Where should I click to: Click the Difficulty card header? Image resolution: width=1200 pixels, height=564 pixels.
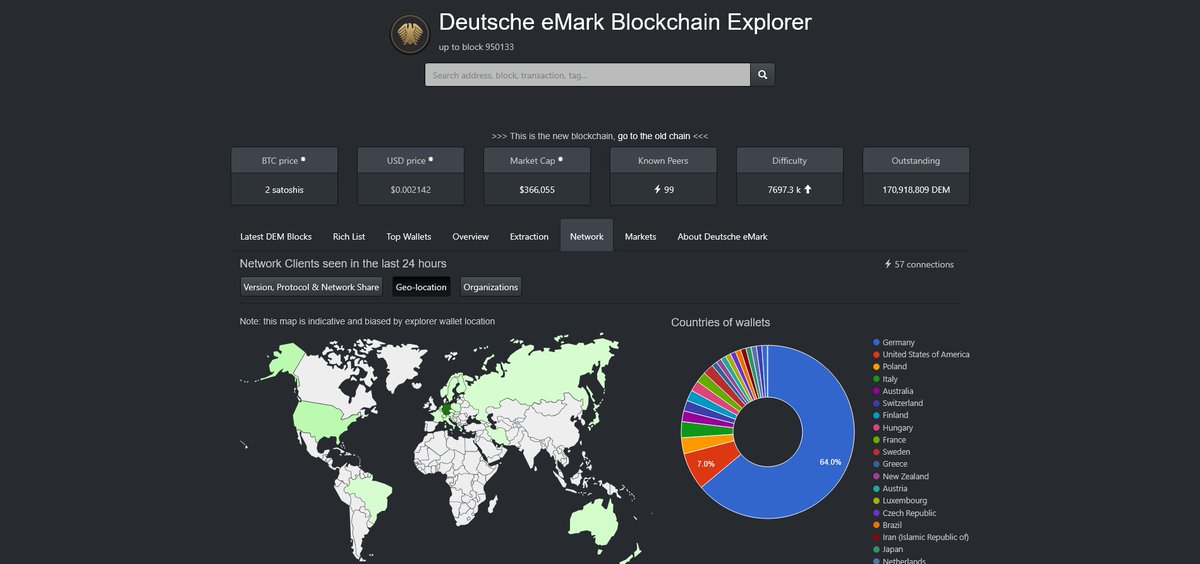coord(790,160)
